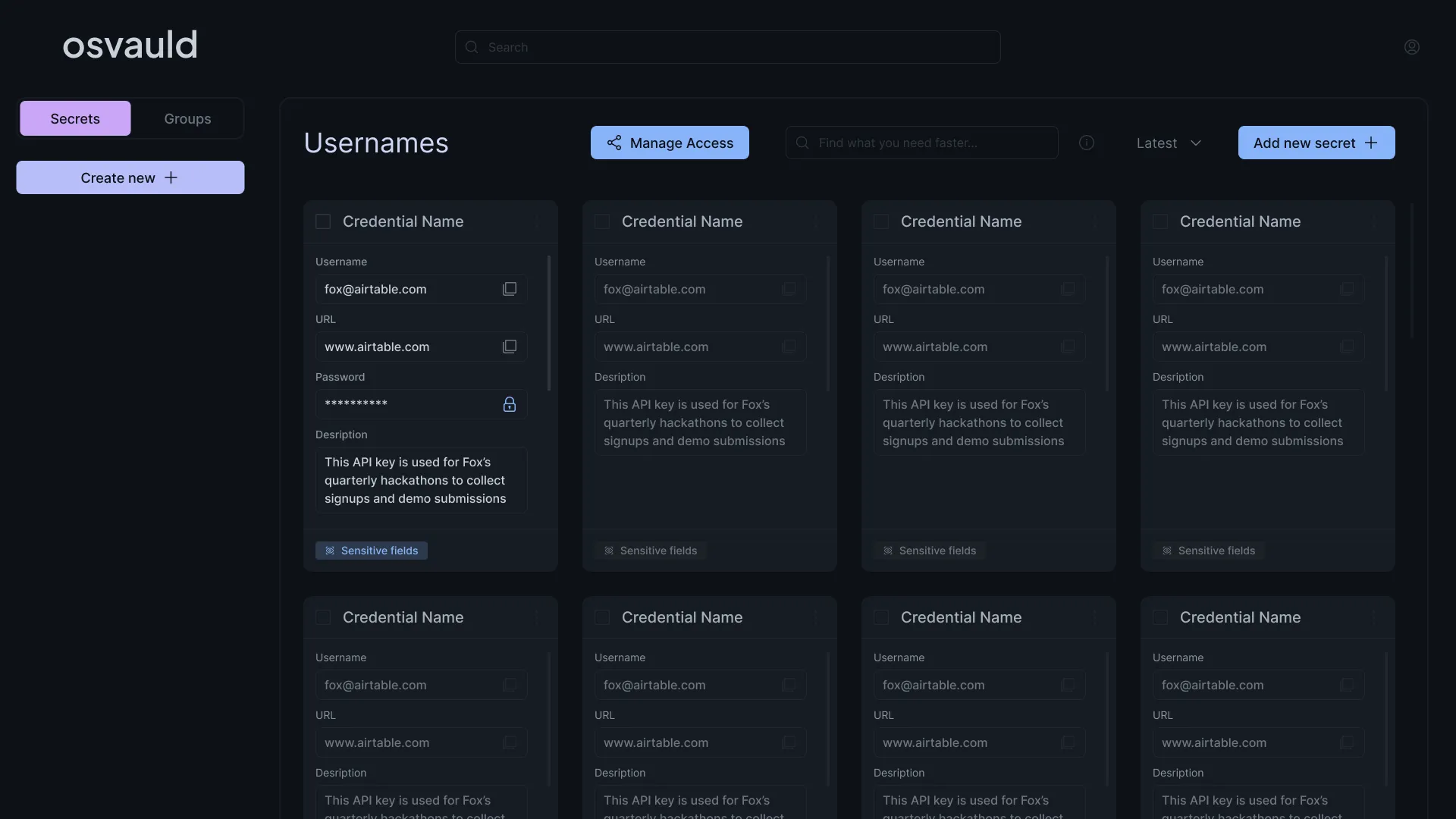Click the Password label
Image resolution: width=1456 pixels, height=819 pixels.
(340, 377)
